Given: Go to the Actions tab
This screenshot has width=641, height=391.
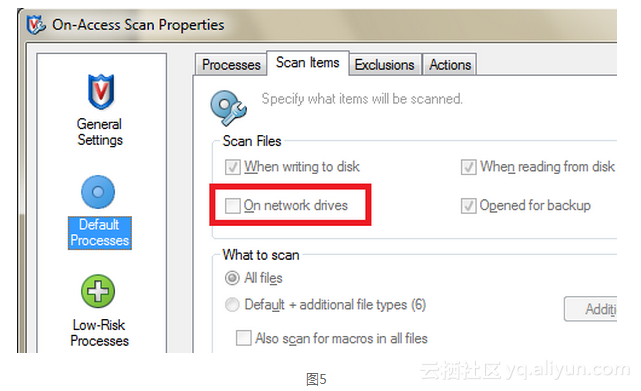Looking at the screenshot, I should 450,65.
